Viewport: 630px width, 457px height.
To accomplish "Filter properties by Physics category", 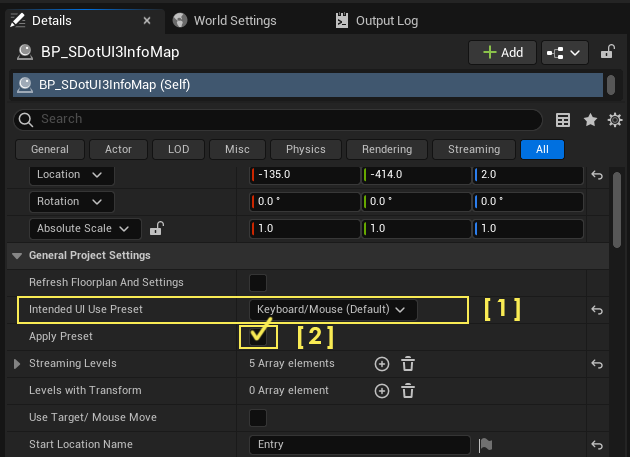I will pos(306,150).
